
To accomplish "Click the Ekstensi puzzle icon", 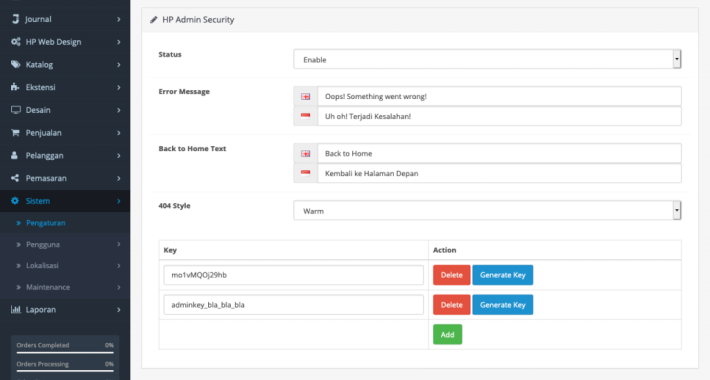I will pos(15,87).
